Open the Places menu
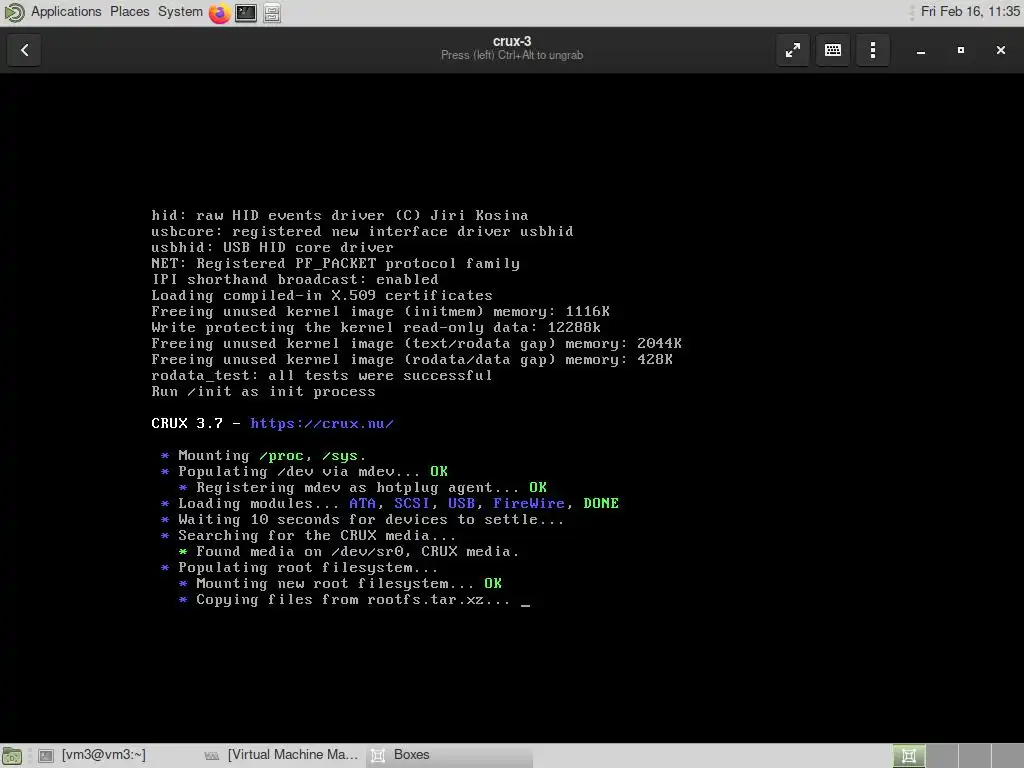1024x768 pixels. pos(129,12)
